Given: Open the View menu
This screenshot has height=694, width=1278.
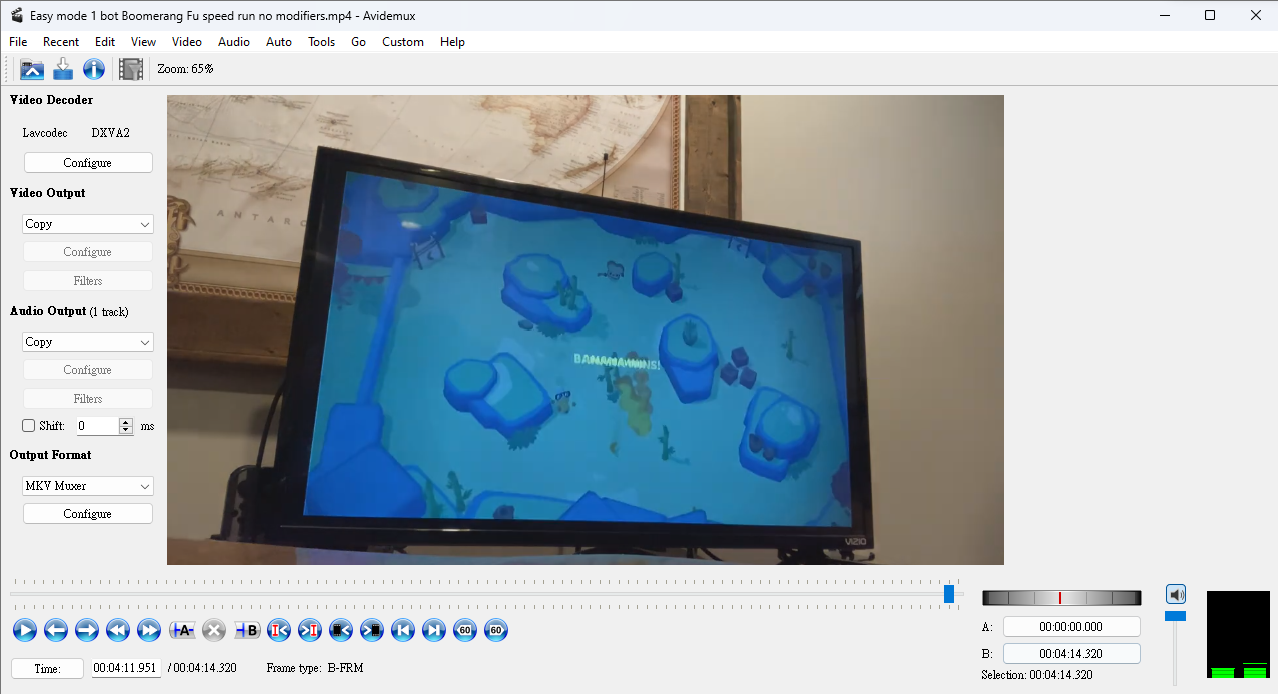Looking at the screenshot, I should [143, 42].
